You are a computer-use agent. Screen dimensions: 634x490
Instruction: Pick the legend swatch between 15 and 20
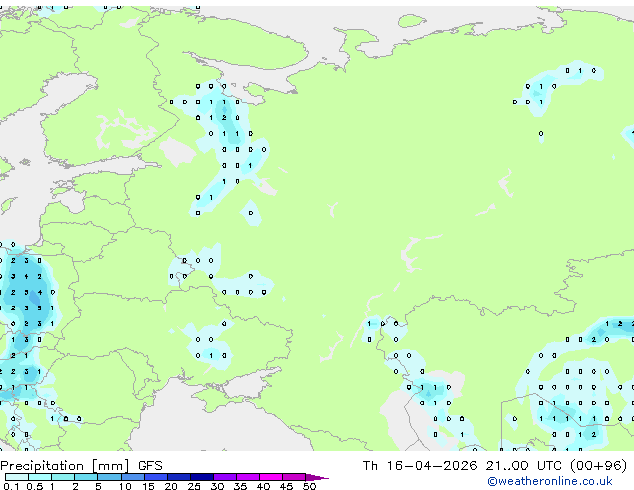coord(156,477)
